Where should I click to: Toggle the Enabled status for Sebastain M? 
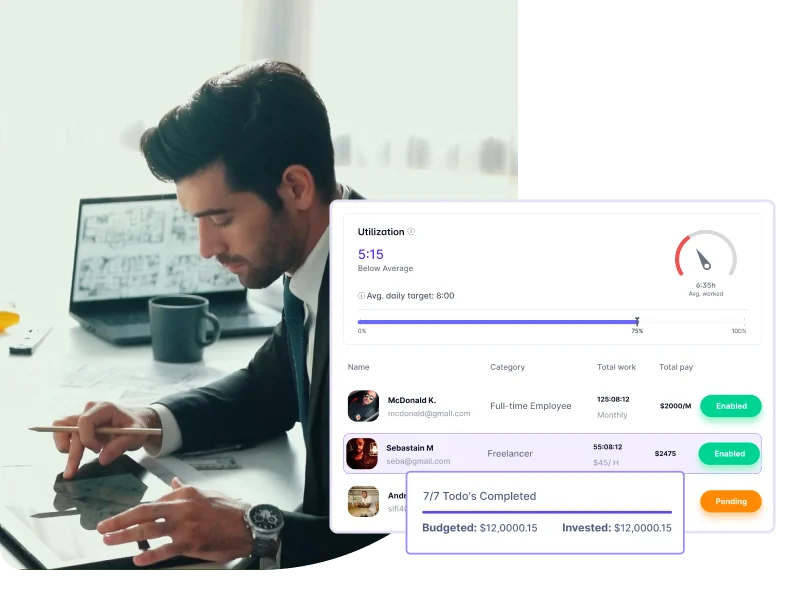(x=729, y=454)
